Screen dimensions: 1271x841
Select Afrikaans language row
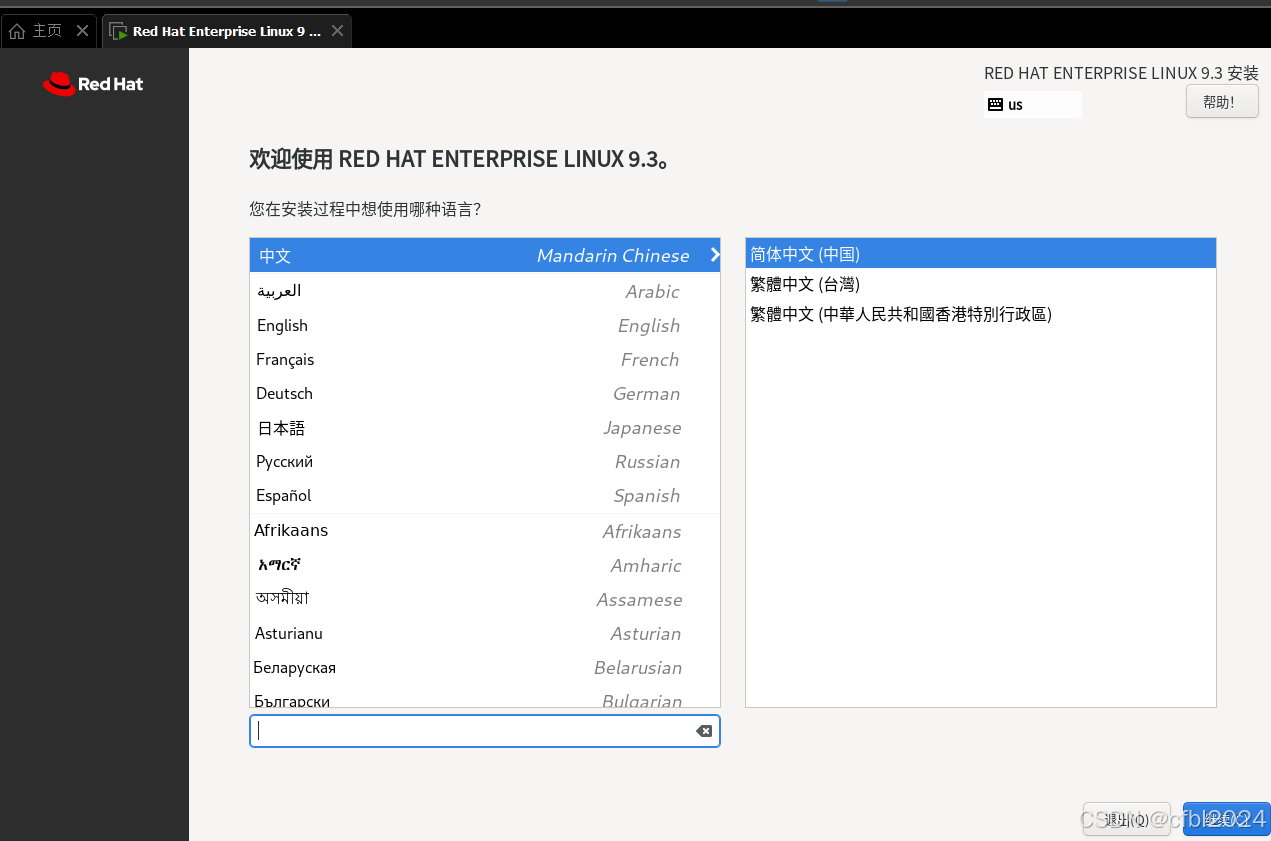click(x=485, y=531)
